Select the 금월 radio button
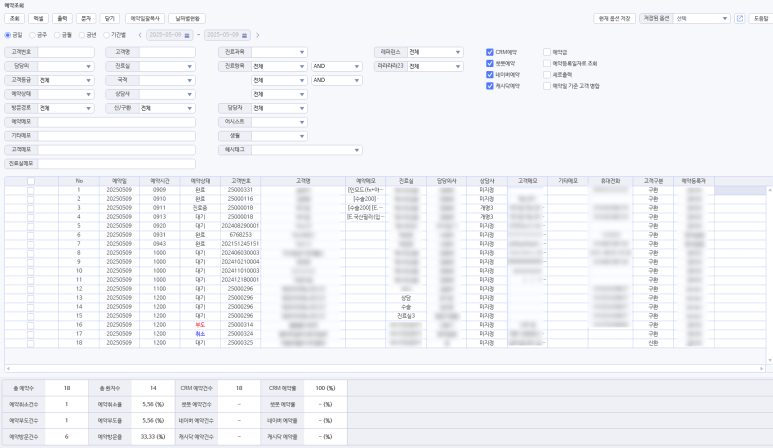The image size is (773, 448). click(x=57, y=35)
